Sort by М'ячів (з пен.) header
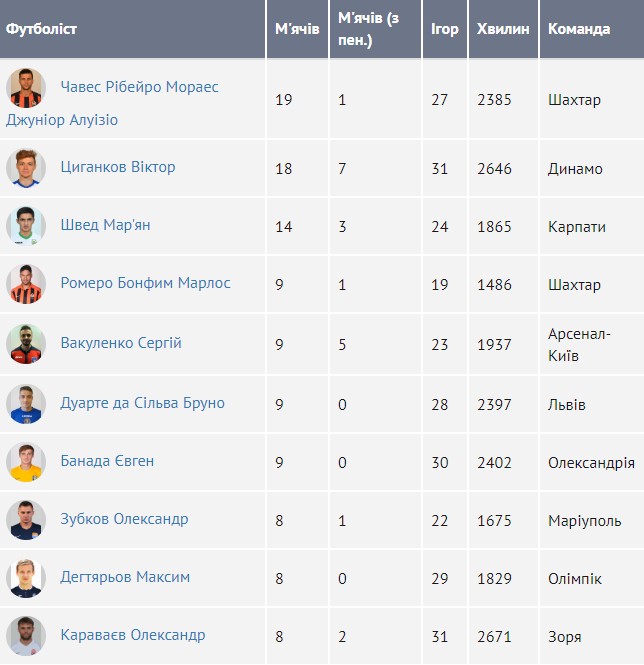644x665 pixels. tap(369, 29)
